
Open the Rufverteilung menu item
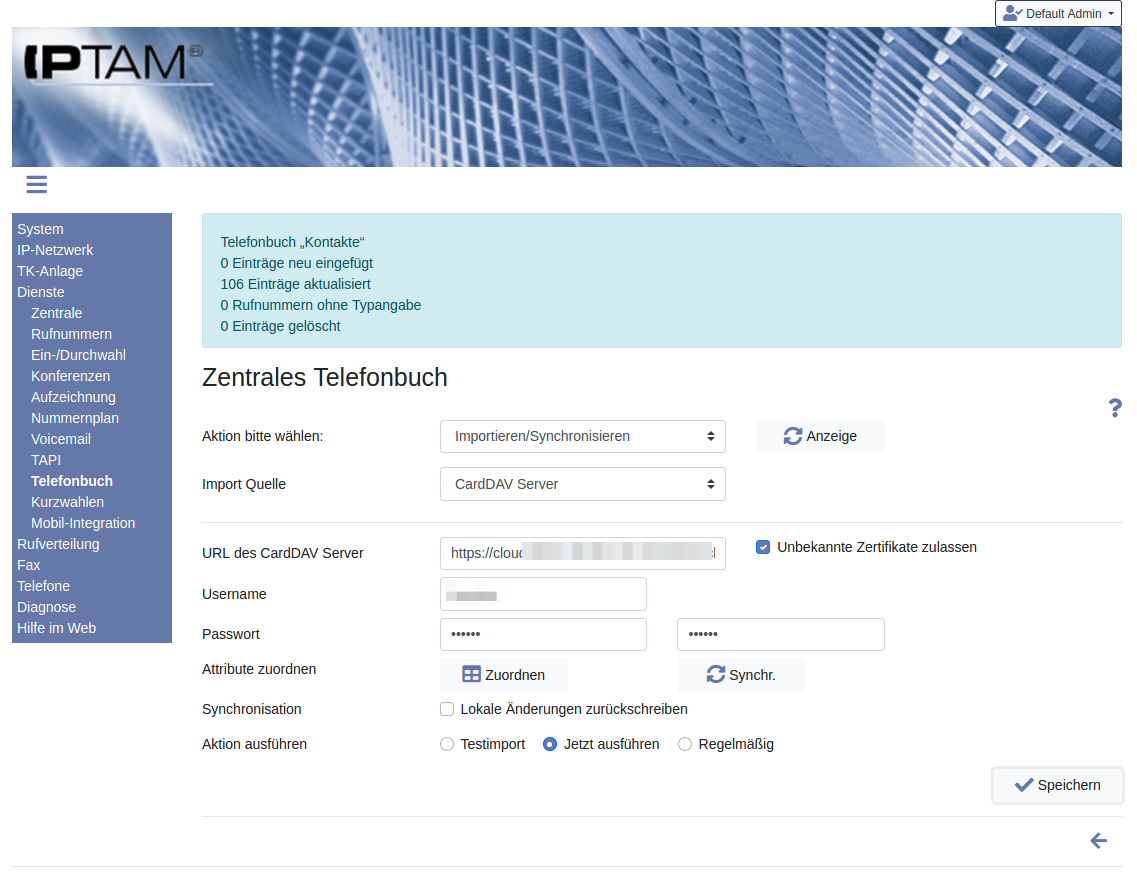[x=58, y=544]
